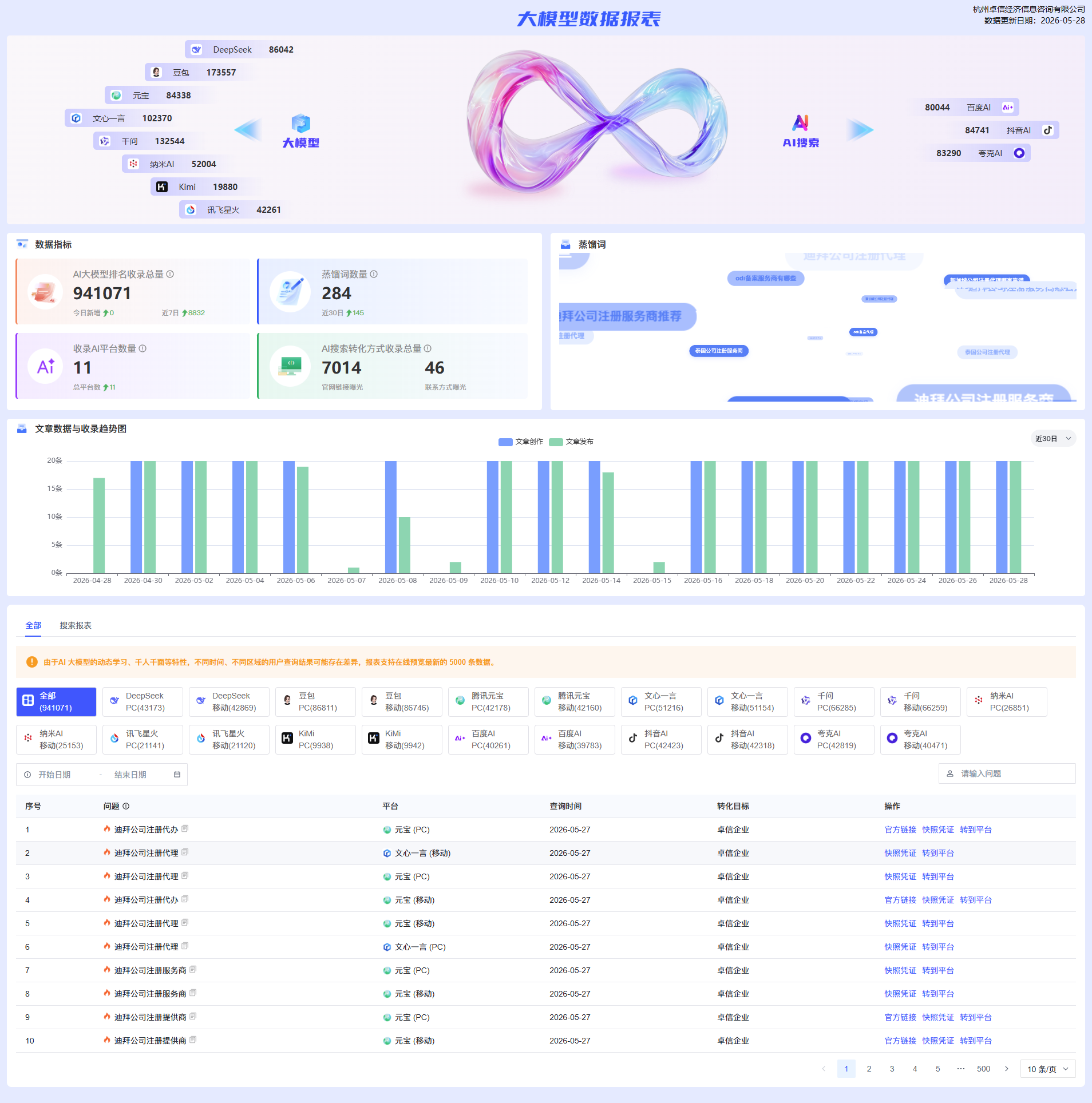Click the DeepSeek whale icon beside 86042

click(196, 50)
